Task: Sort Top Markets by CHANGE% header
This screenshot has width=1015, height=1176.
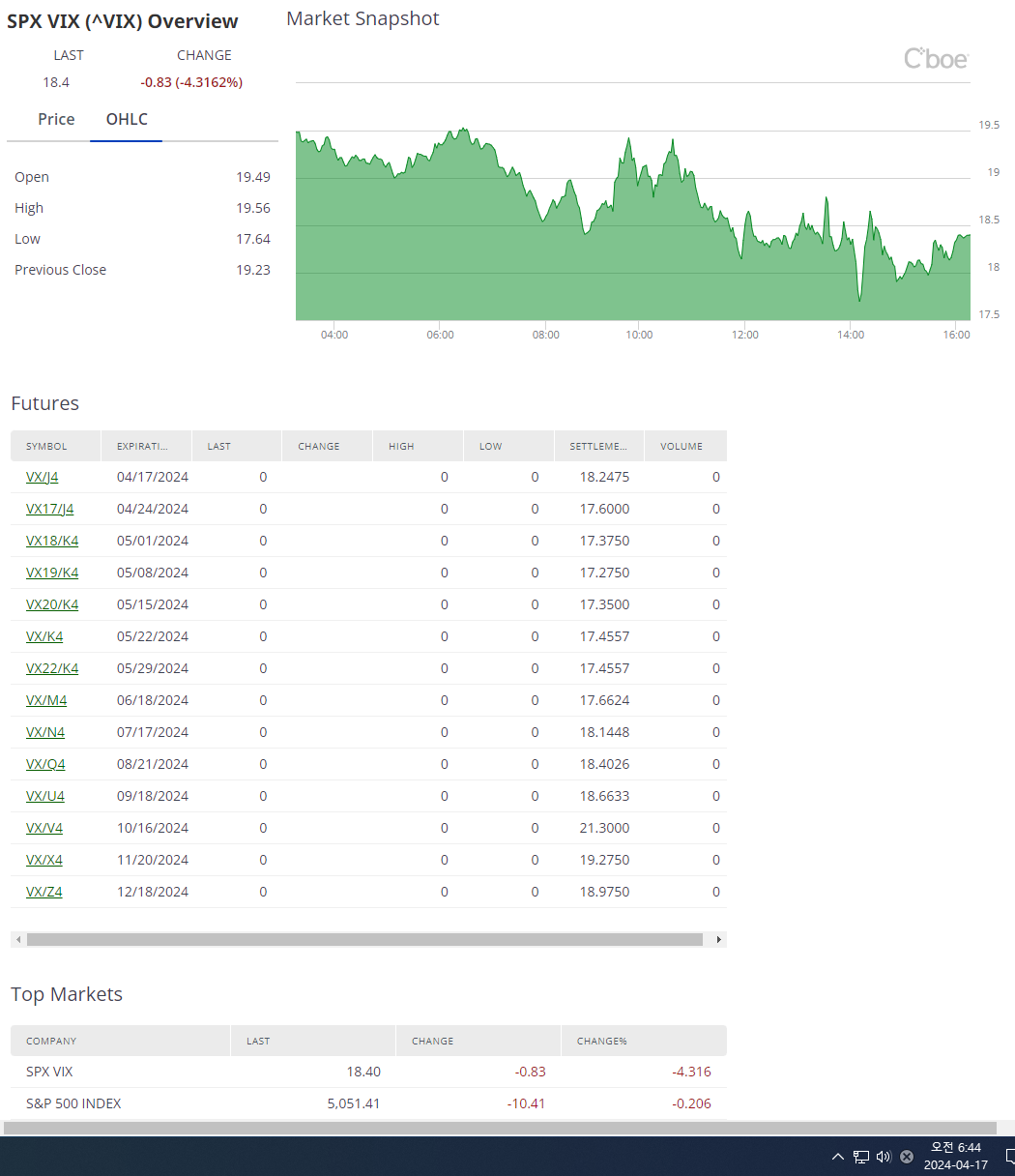Action: 644,1041
